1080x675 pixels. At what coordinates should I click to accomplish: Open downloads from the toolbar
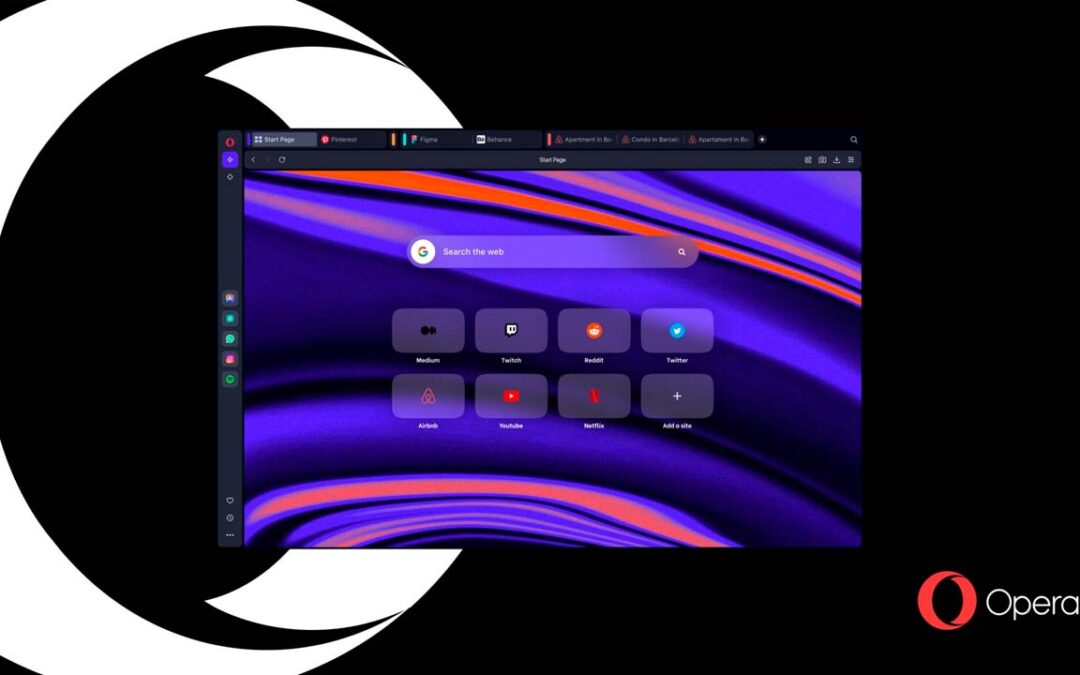click(836, 160)
